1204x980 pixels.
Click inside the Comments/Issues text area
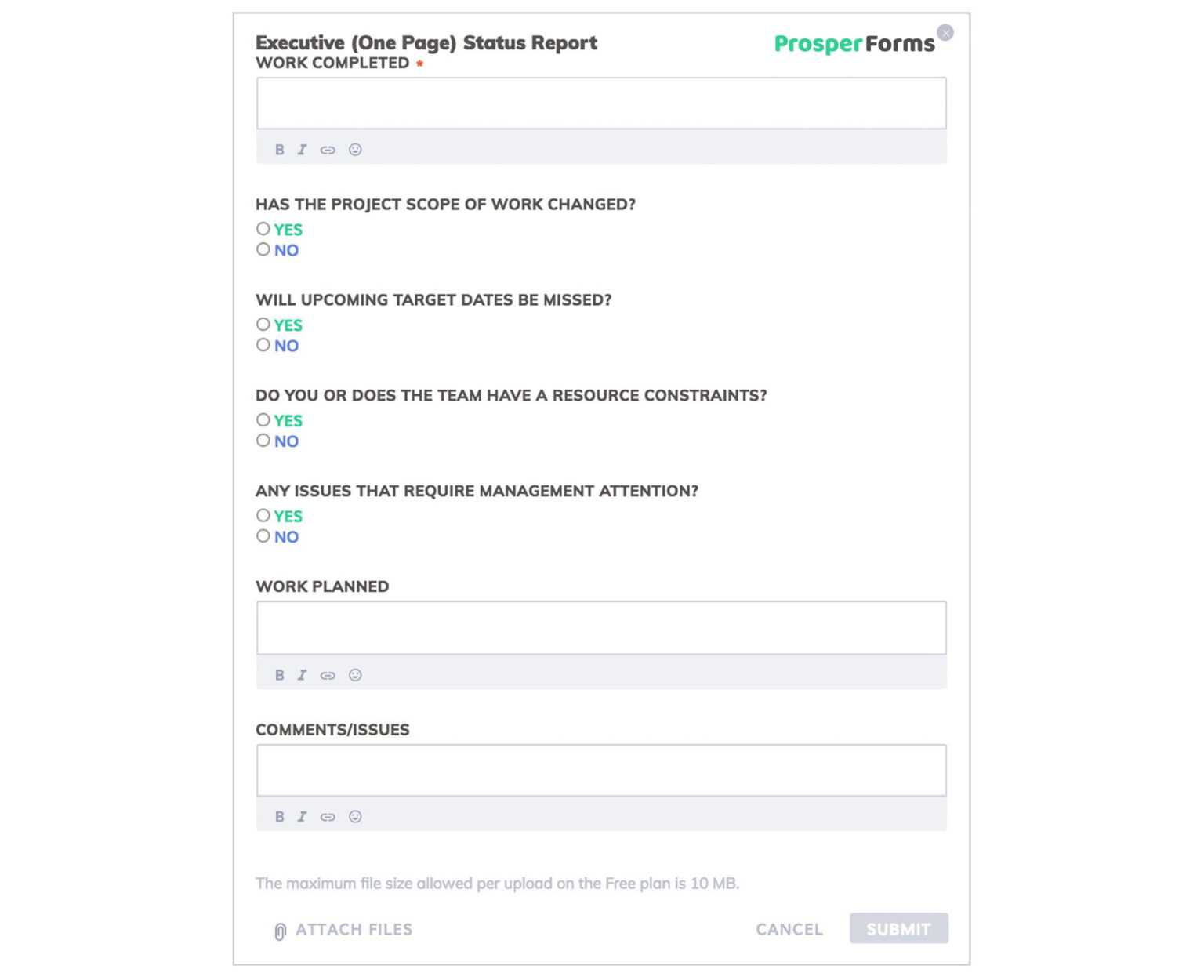(x=600, y=770)
